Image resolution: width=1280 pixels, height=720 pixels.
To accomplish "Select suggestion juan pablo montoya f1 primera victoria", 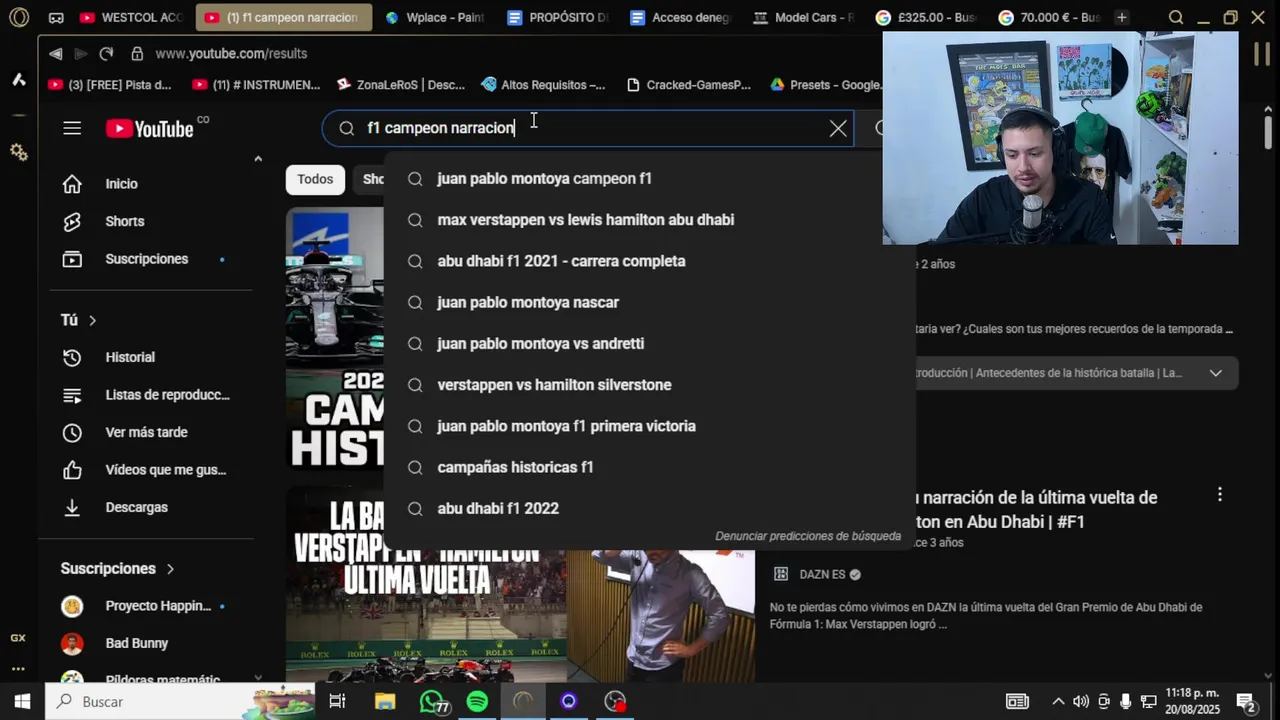I will click(649, 426).
